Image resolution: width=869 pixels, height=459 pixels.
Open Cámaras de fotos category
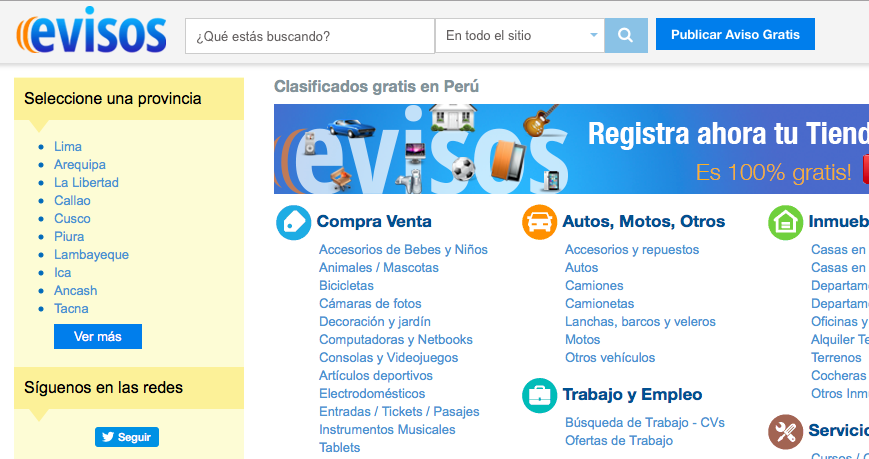click(370, 304)
